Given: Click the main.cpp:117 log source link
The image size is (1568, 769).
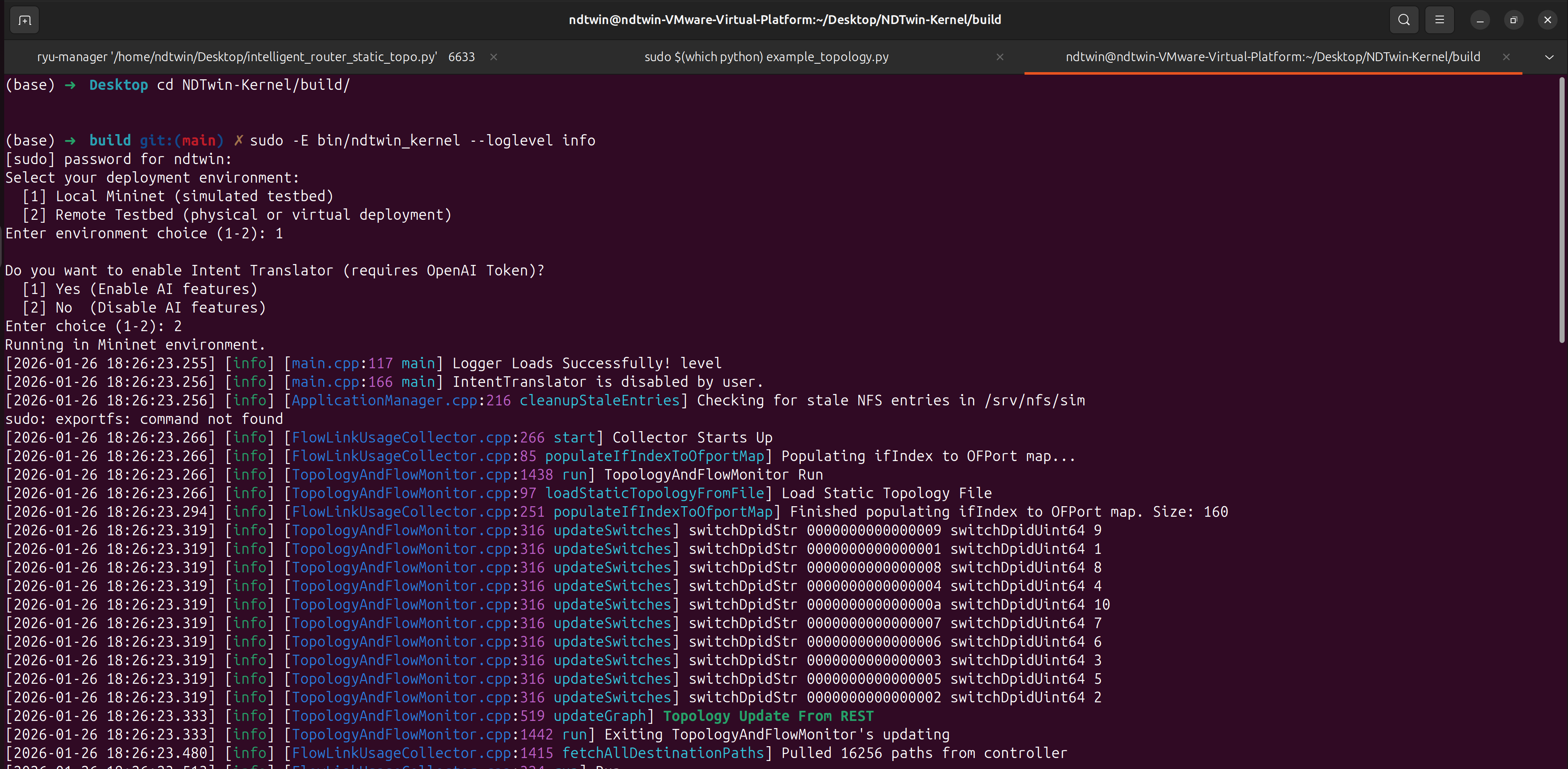Looking at the screenshot, I should pos(342,363).
